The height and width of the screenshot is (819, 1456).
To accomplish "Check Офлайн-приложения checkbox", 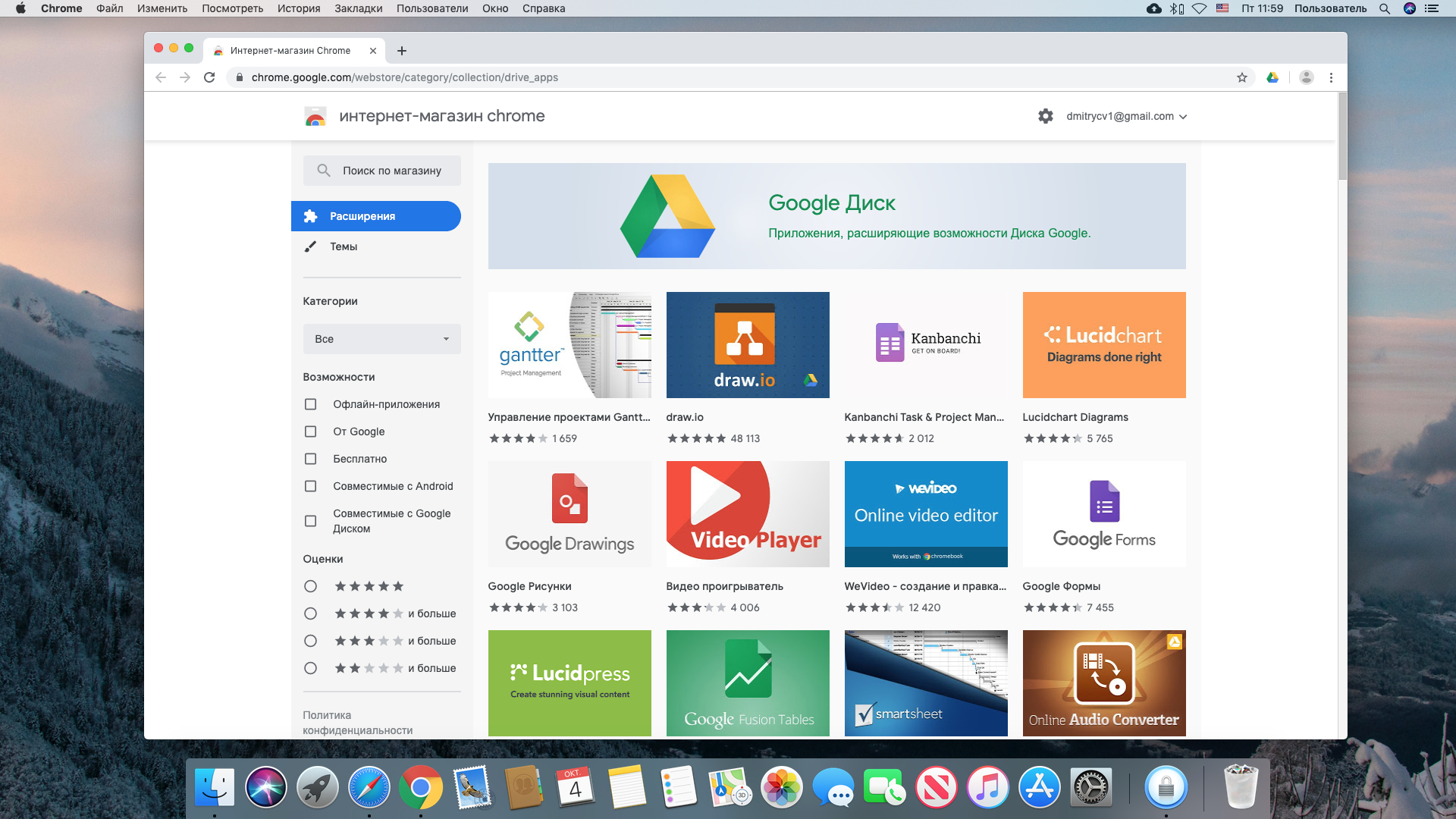I will tap(310, 404).
